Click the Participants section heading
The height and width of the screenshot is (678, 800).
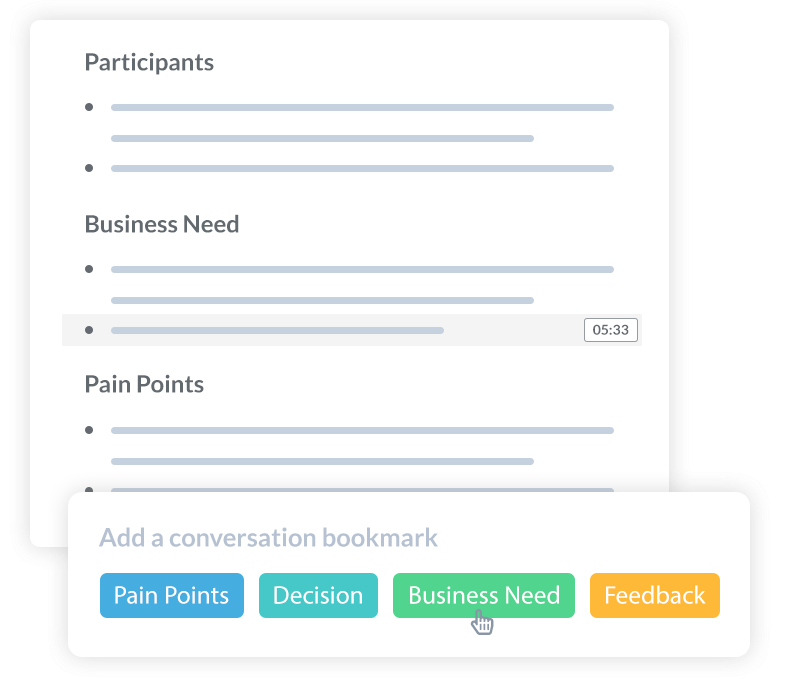click(149, 63)
